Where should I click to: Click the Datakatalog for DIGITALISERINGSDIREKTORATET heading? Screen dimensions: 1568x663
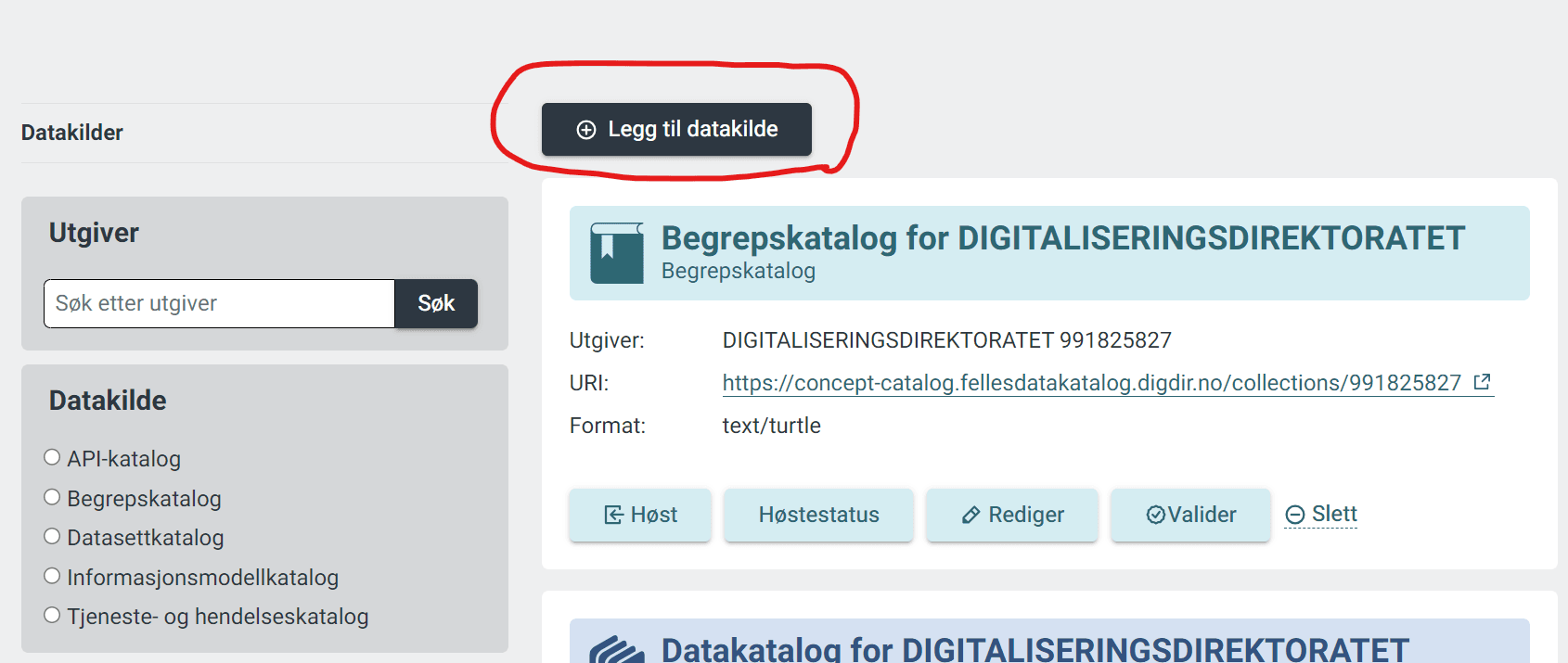[1035, 649]
